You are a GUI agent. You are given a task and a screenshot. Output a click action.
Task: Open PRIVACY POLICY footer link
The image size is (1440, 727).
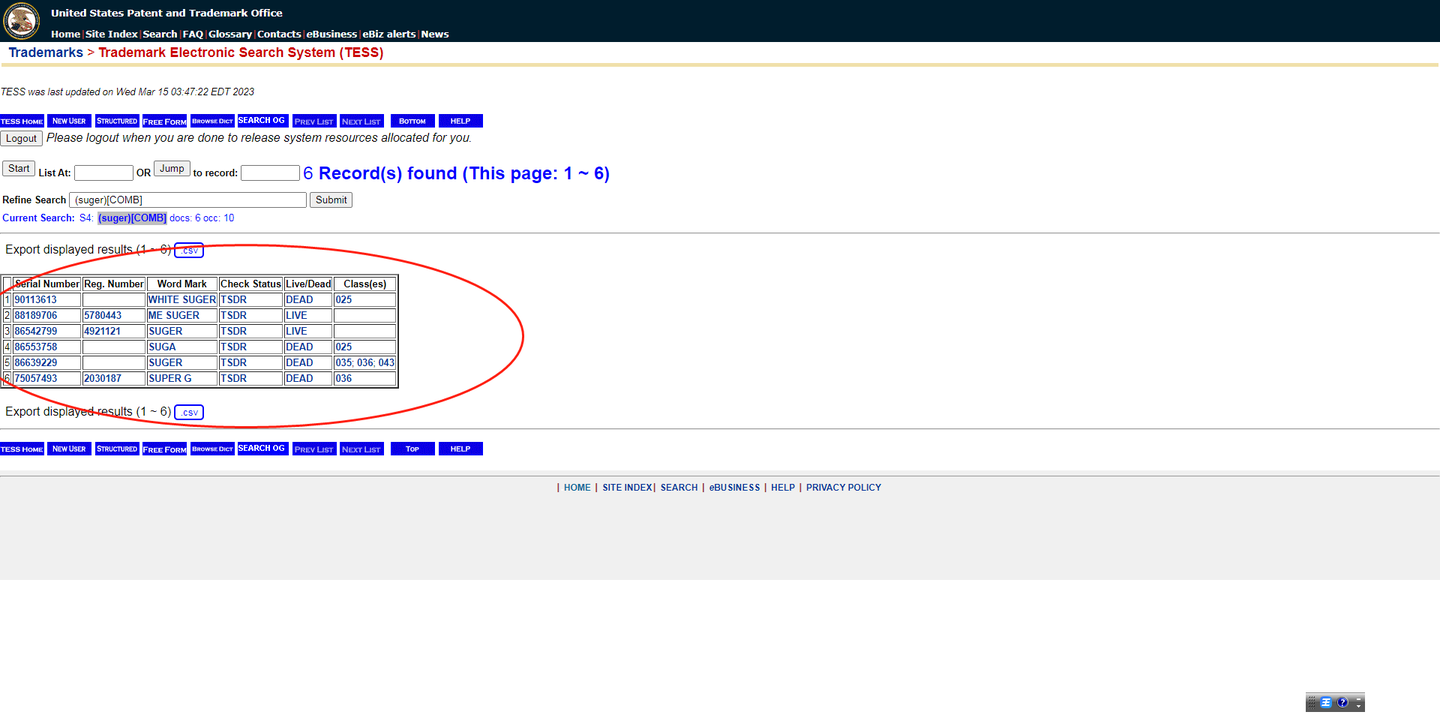844,488
